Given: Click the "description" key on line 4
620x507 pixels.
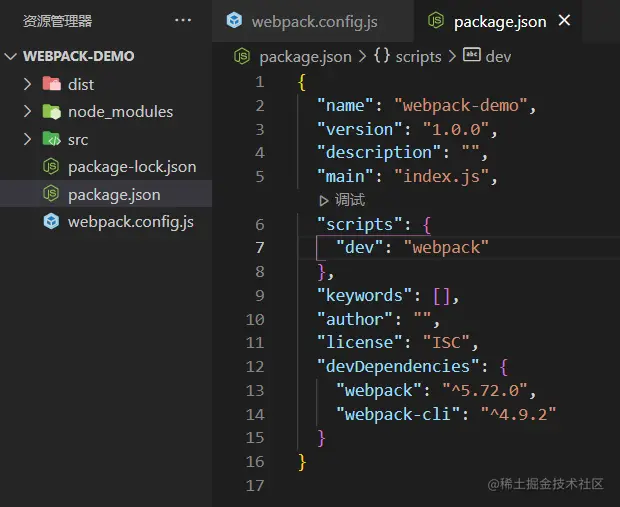Looking at the screenshot, I should pyautogui.click(x=378, y=153).
